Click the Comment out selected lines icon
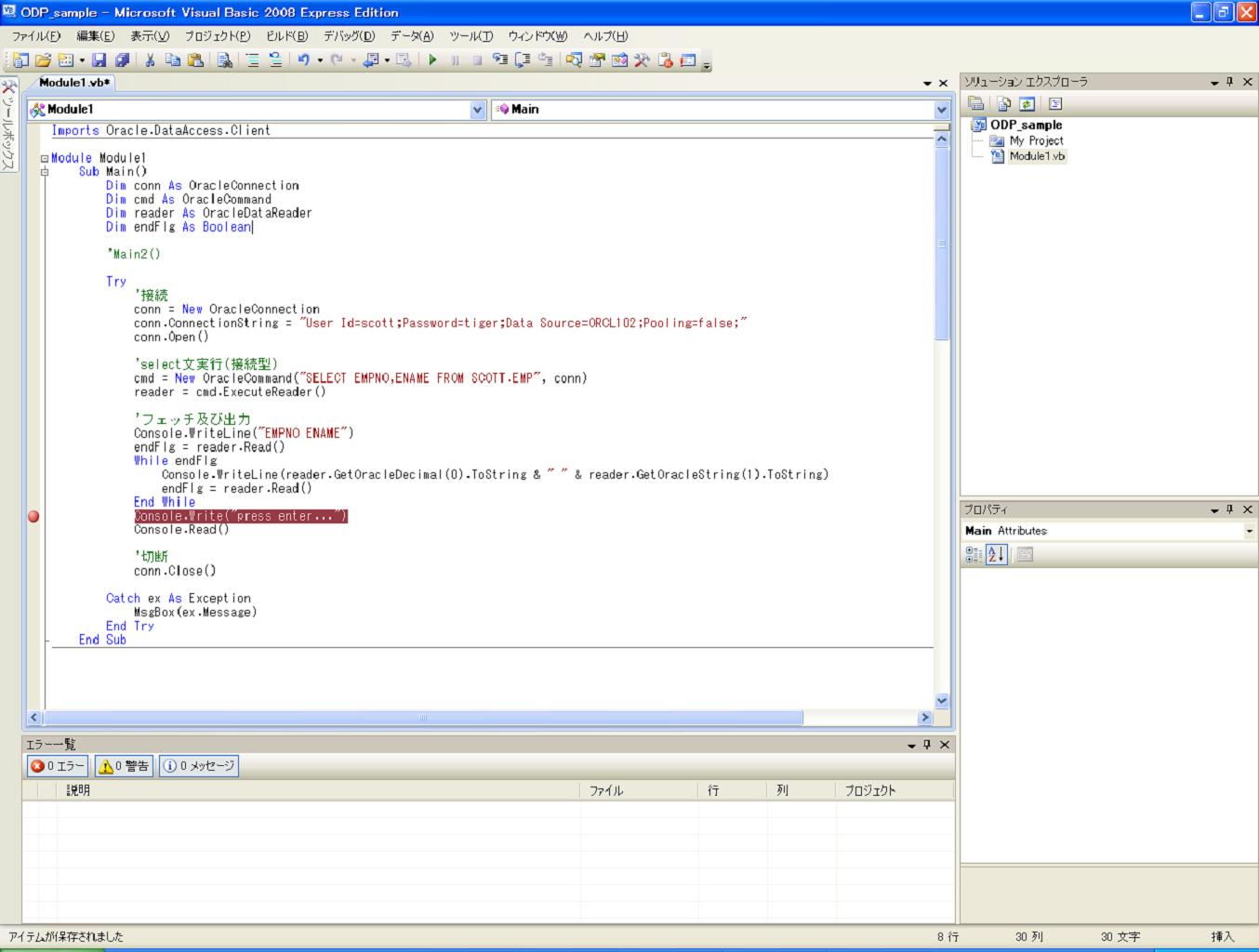The width and height of the screenshot is (1259, 952). coord(252,60)
